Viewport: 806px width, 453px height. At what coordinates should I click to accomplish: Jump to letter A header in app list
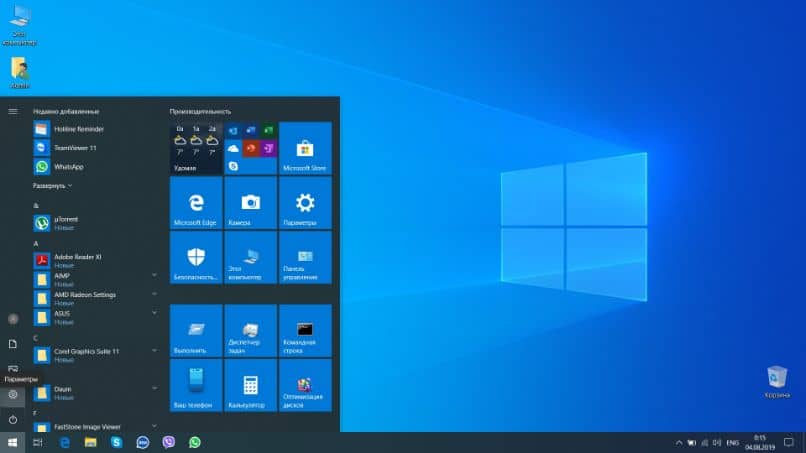pyautogui.click(x=35, y=243)
